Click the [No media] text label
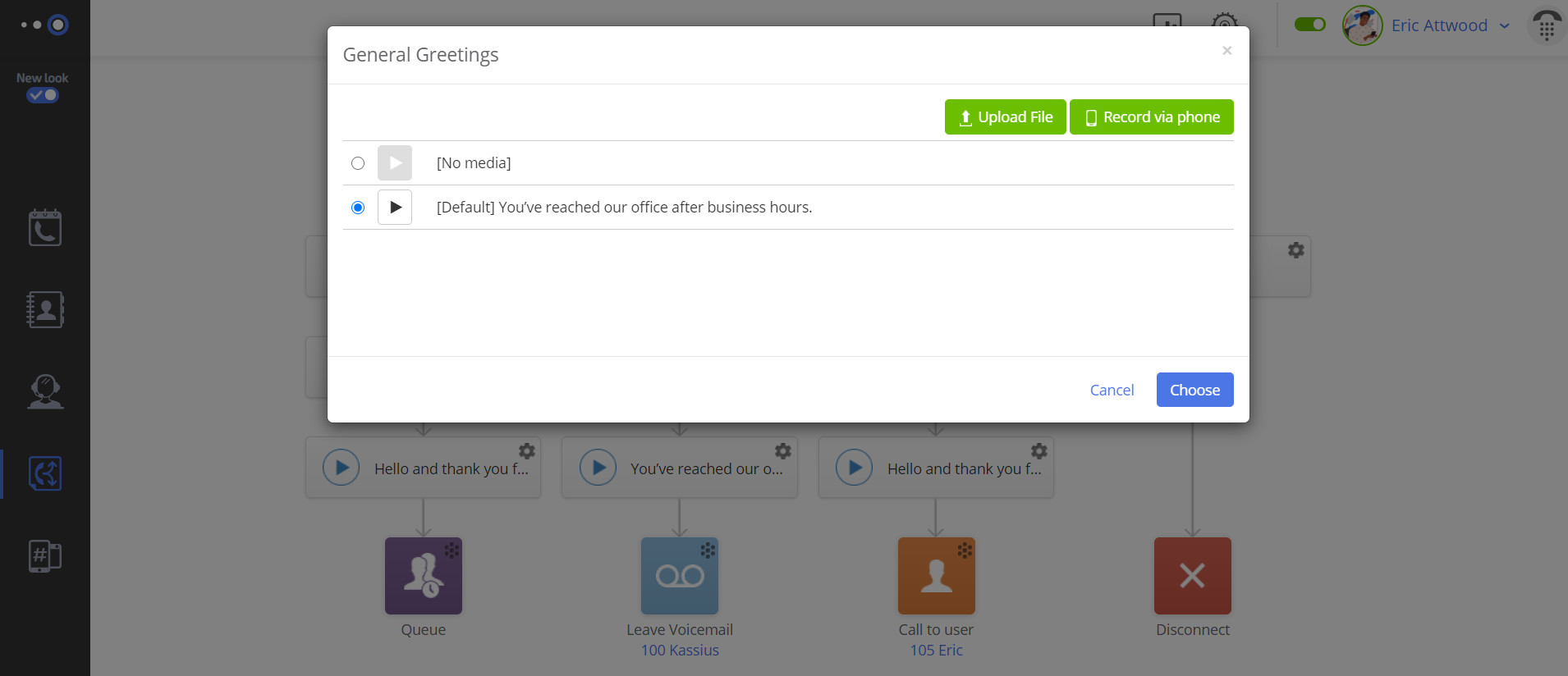Image resolution: width=1568 pixels, height=676 pixels. (474, 163)
